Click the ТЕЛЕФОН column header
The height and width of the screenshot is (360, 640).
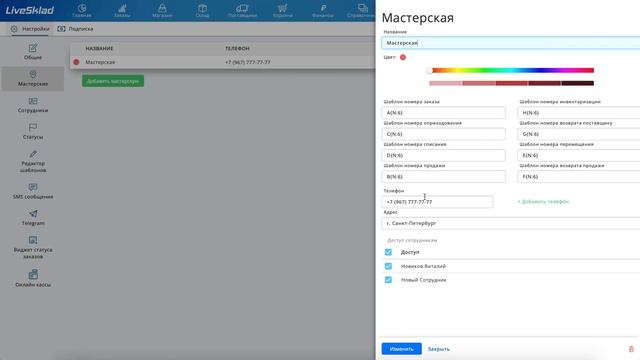(x=237, y=48)
